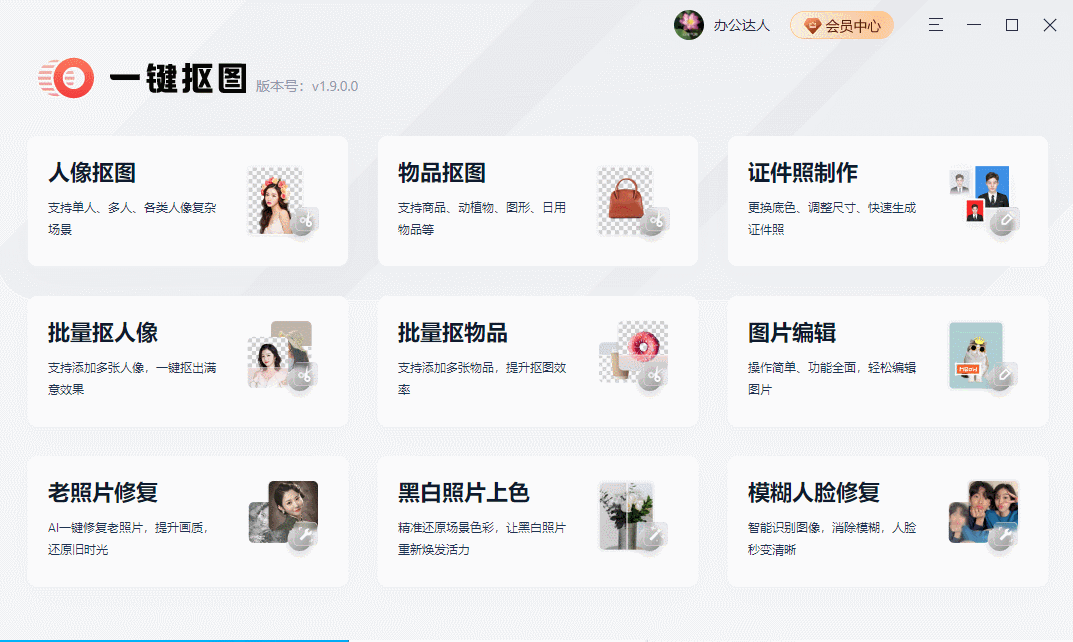The width and height of the screenshot is (1073, 642).
Task: Click the 人像抠图 woman with flowers thumbnail
Action: coord(275,201)
